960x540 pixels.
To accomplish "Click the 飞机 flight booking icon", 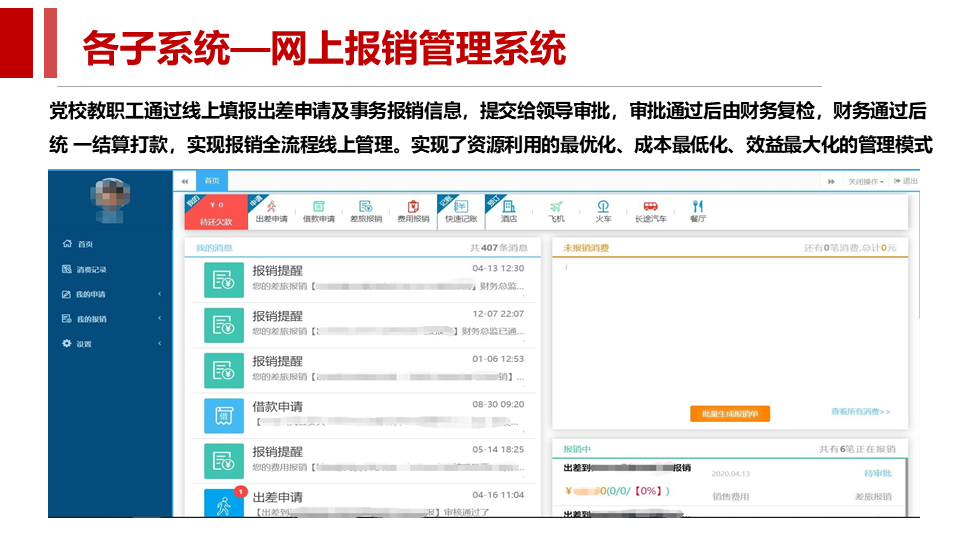I will tap(557, 211).
